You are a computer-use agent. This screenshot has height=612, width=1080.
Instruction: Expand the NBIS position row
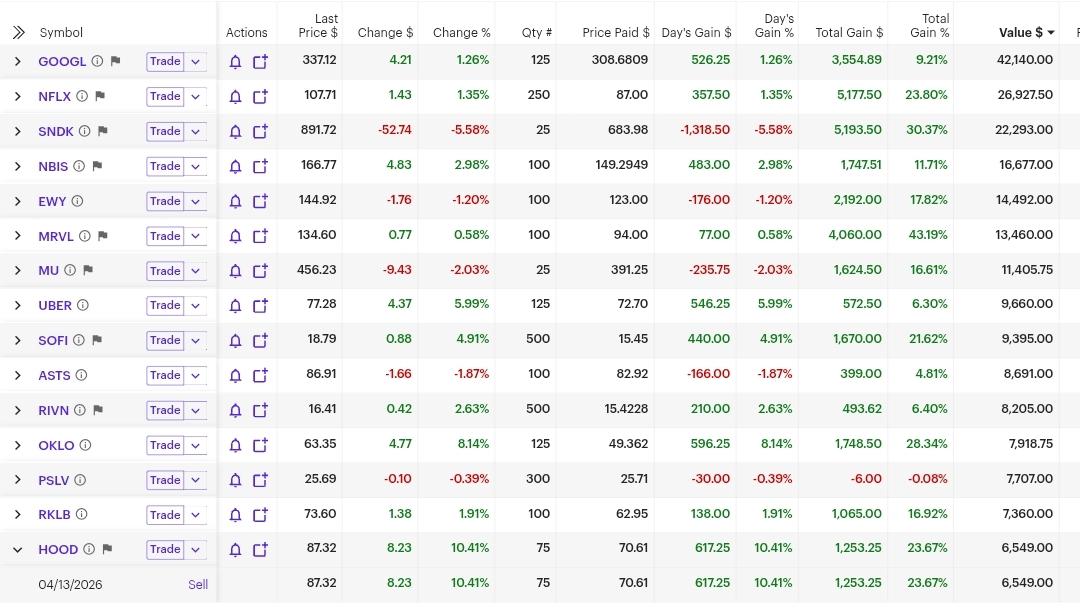[18, 167]
